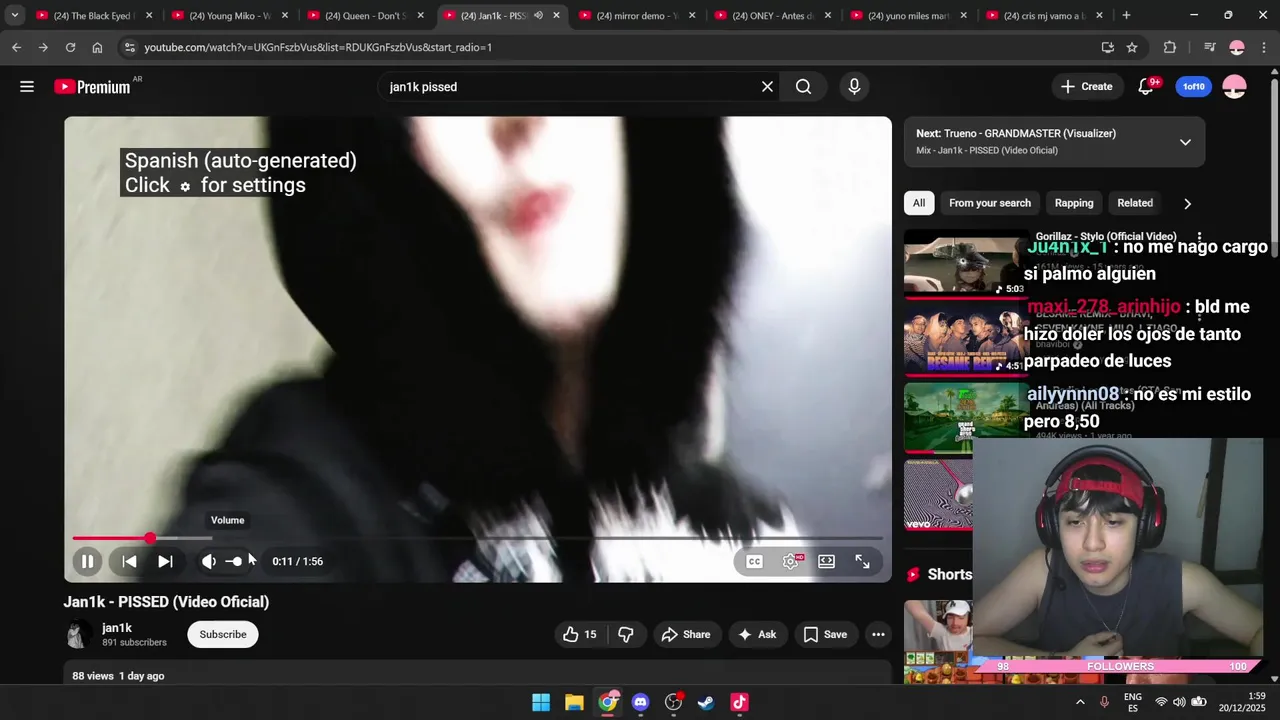Image resolution: width=1280 pixels, height=720 pixels.
Task: Open browser home page
Action: point(97,48)
